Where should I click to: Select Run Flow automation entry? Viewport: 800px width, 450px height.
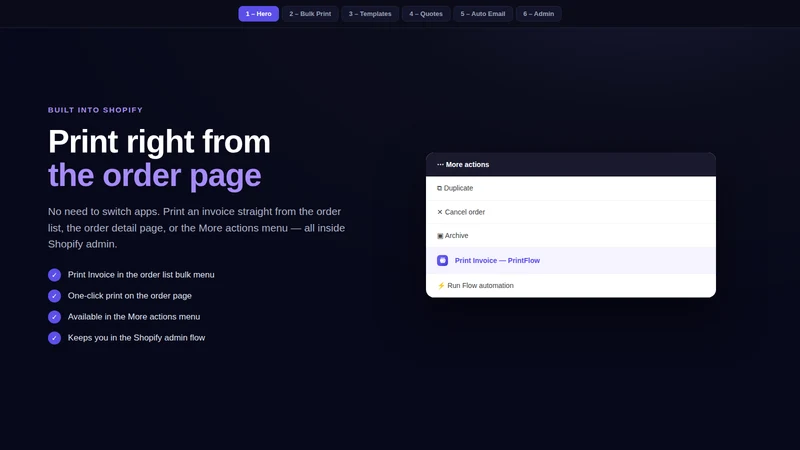click(570, 285)
